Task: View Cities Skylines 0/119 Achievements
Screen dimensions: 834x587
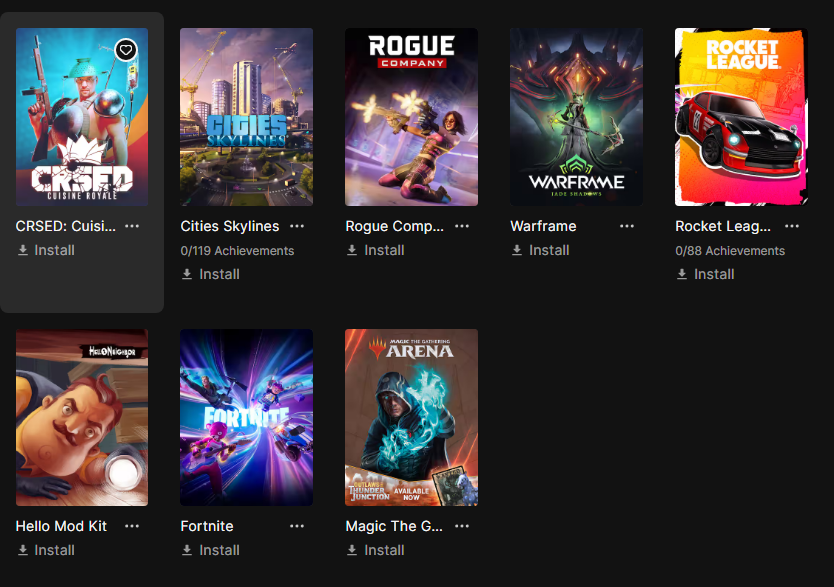Action: click(237, 250)
